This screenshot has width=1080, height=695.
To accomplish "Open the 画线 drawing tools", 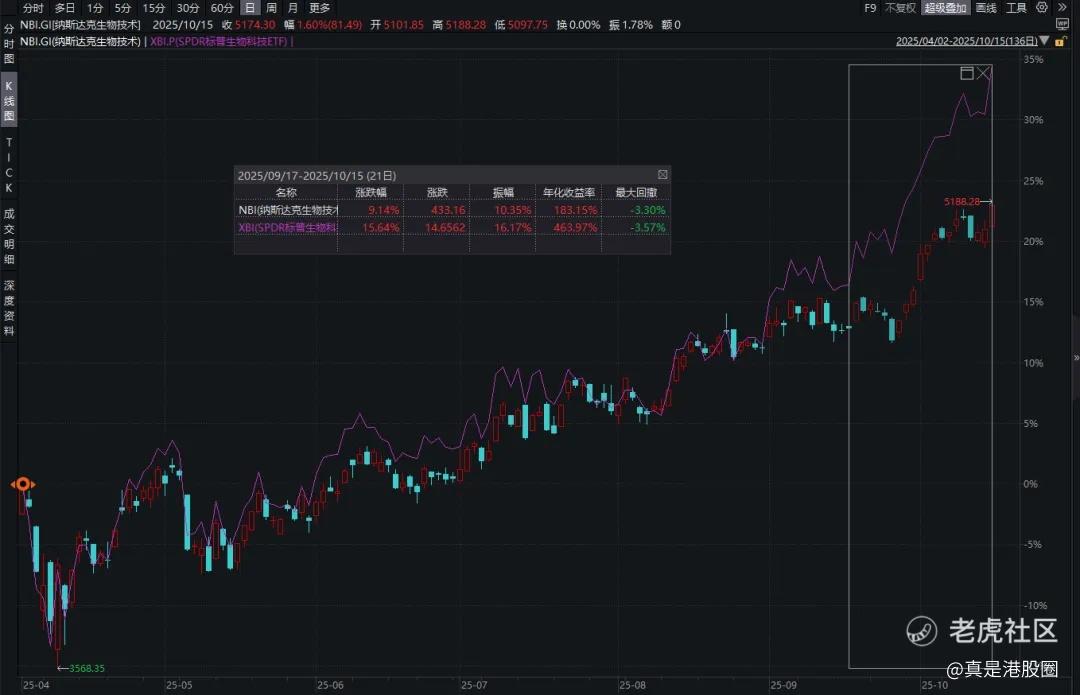I will point(986,8).
